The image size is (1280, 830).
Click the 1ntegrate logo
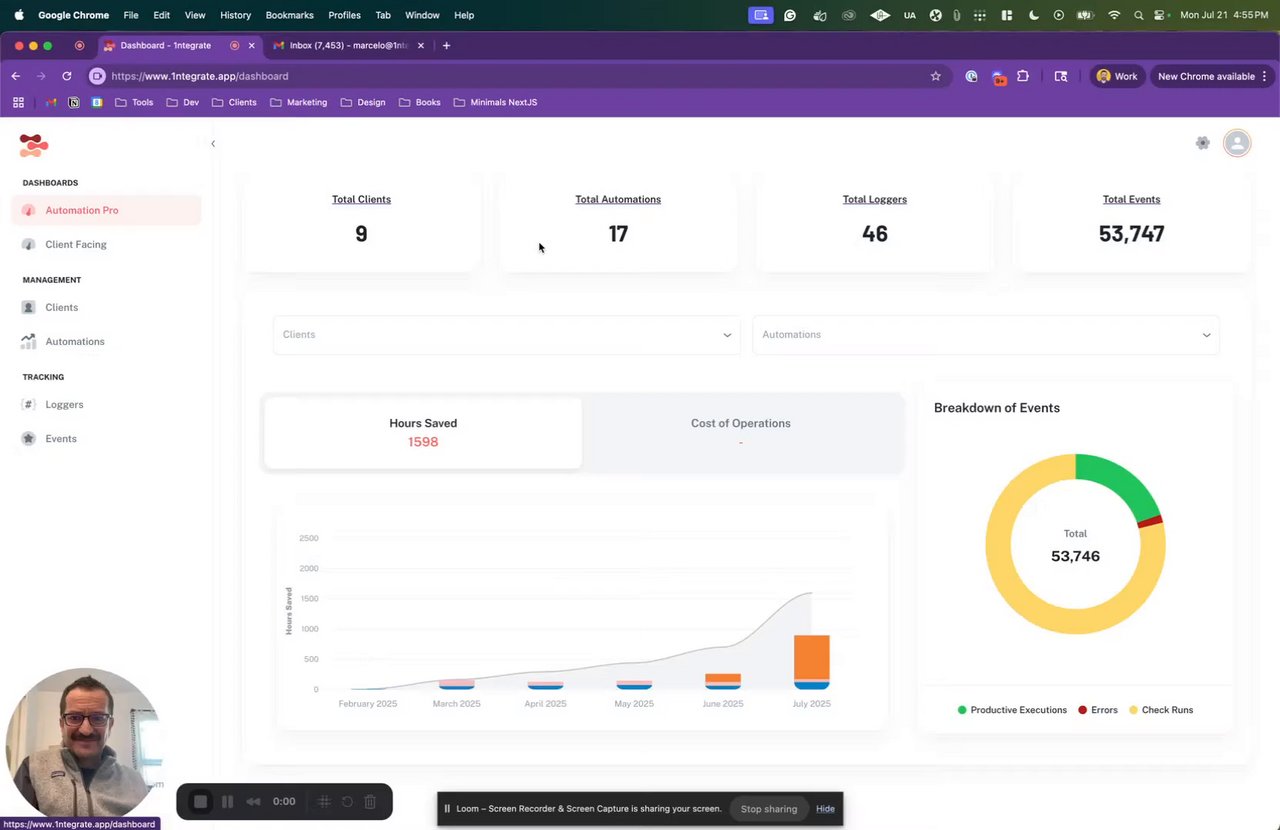click(33, 146)
